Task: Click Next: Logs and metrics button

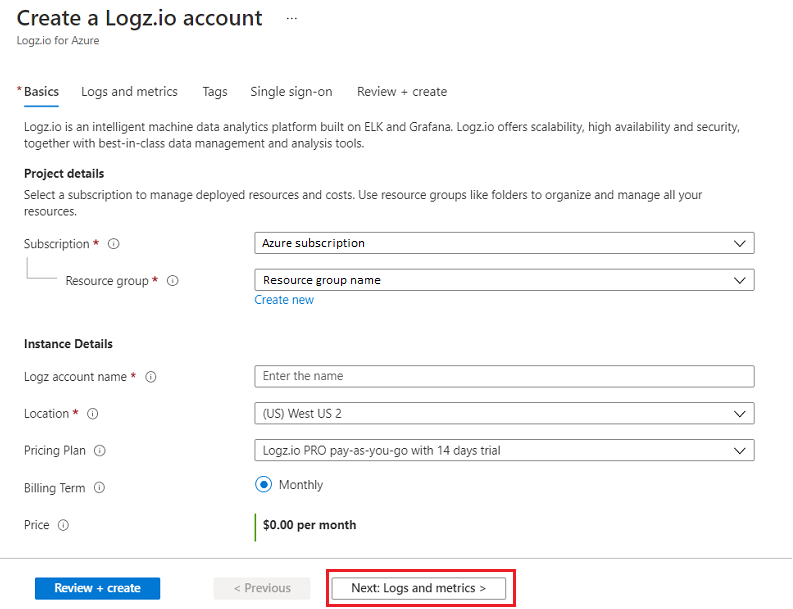Action: (418, 588)
